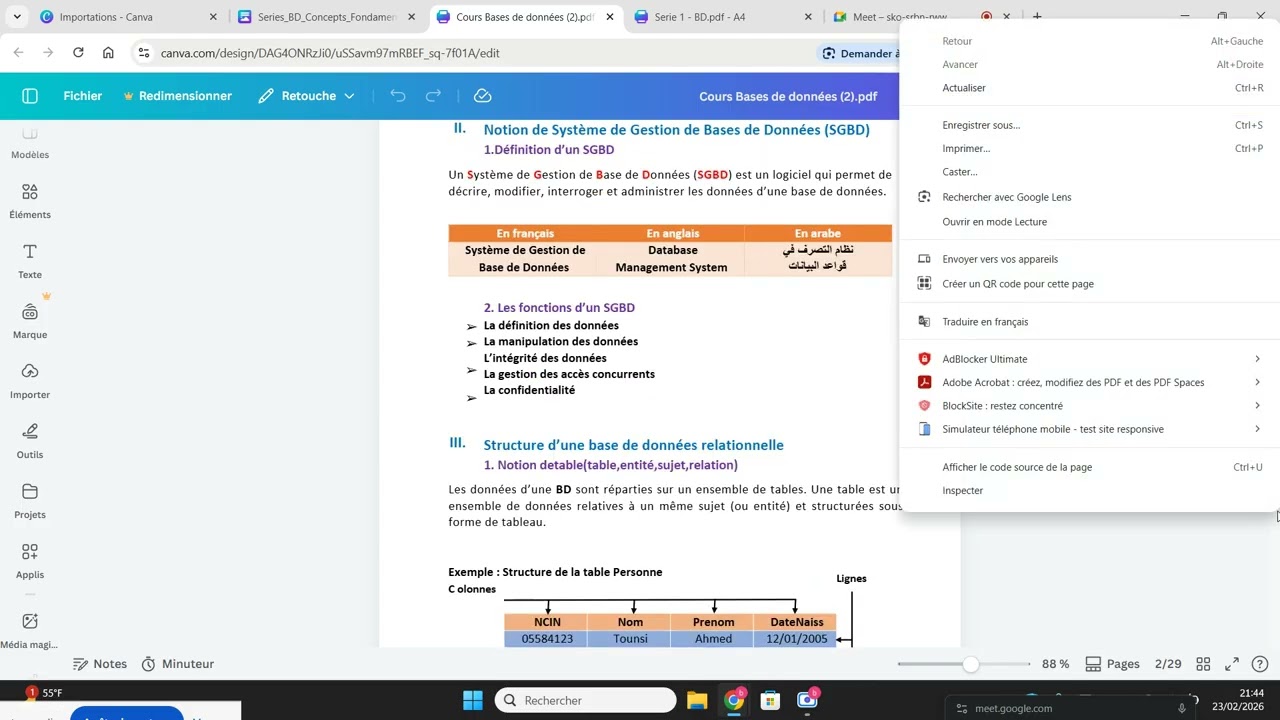Click the document title Cours Bases de données (2).pdf
Screen dimensions: 1280x720
[x=788, y=96]
